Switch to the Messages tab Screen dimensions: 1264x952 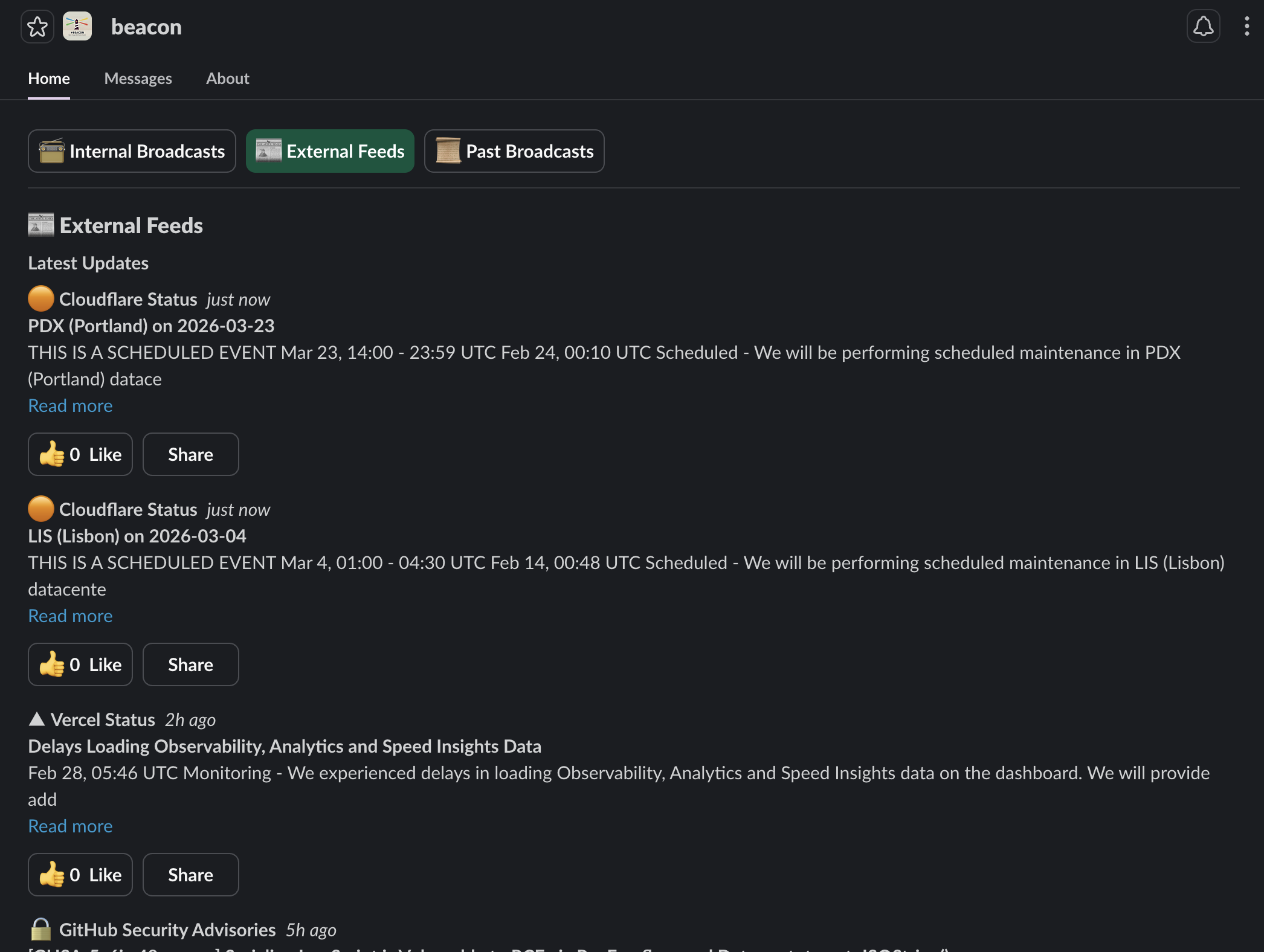click(x=138, y=79)
